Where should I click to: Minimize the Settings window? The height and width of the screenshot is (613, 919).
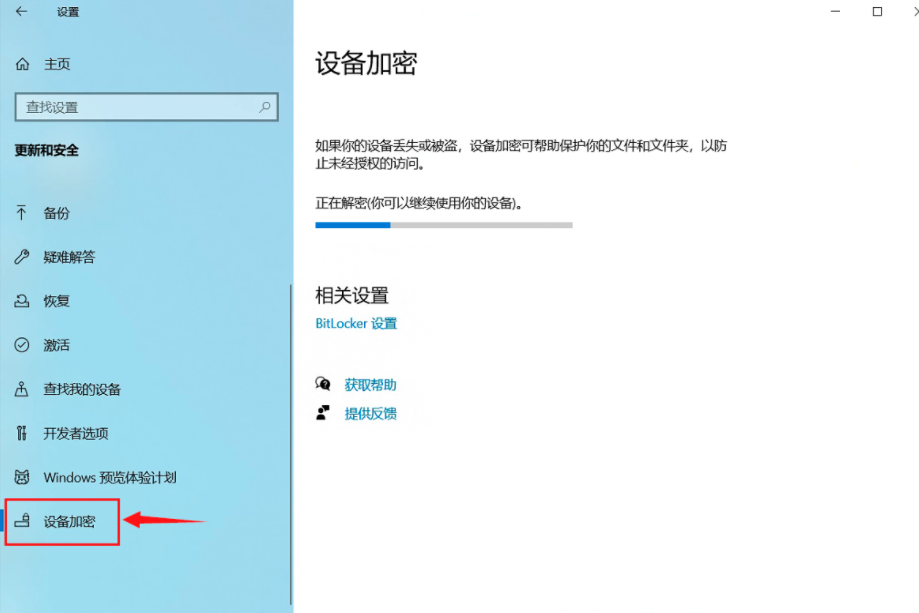coord(835,11)
